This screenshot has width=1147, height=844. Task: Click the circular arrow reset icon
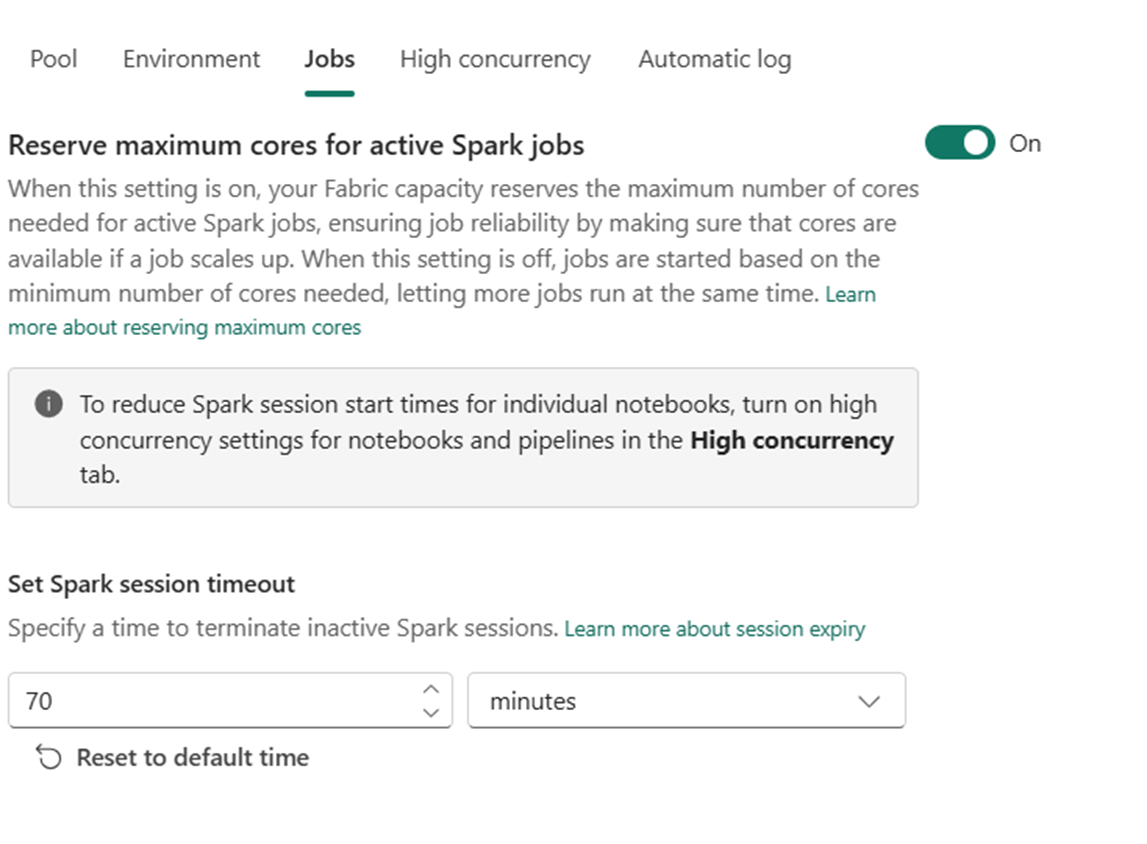pyautogui.click(x=49, y=758)
